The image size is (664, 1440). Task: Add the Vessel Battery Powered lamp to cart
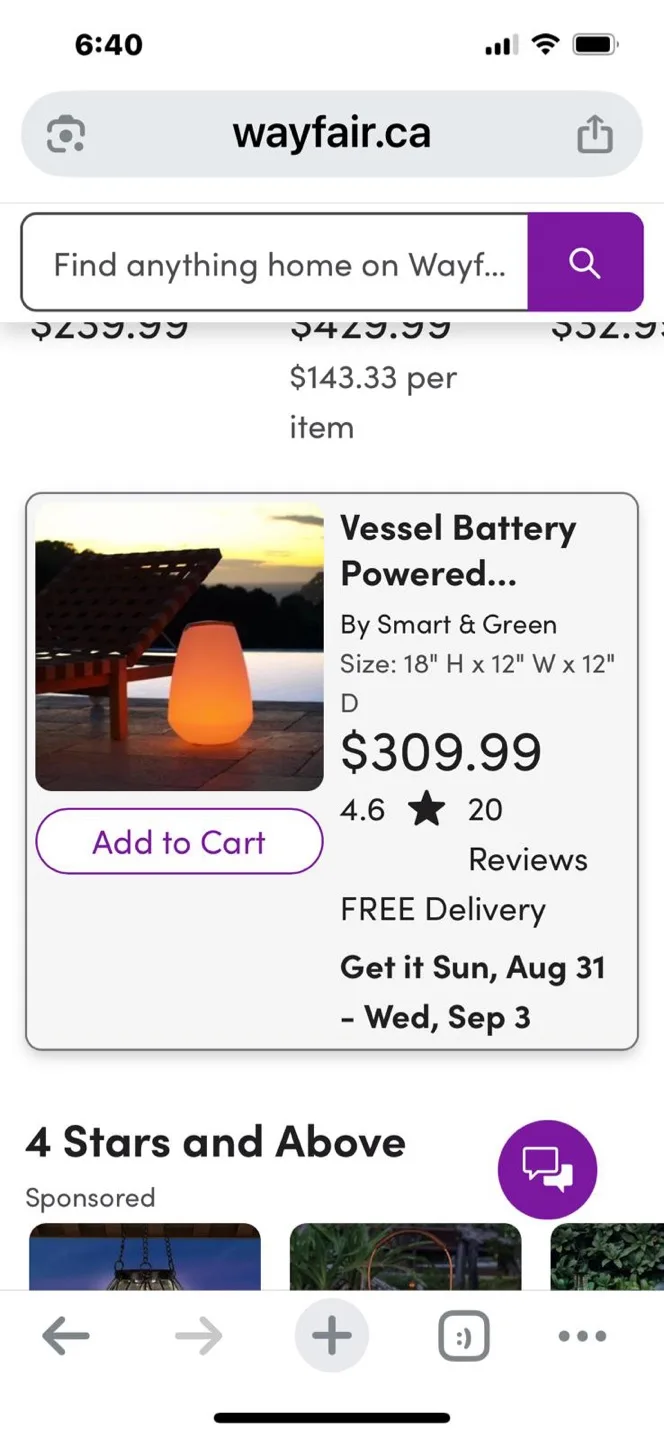[179, 841]
